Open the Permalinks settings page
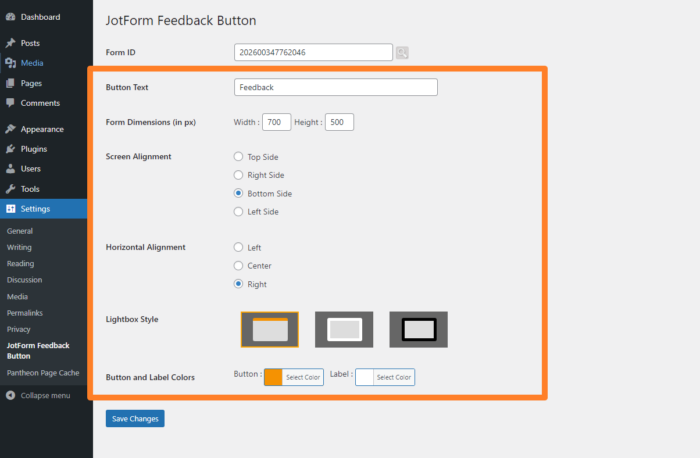Viewport: 700px width, 458px height. pyautogui.click(x=25, y=313)
